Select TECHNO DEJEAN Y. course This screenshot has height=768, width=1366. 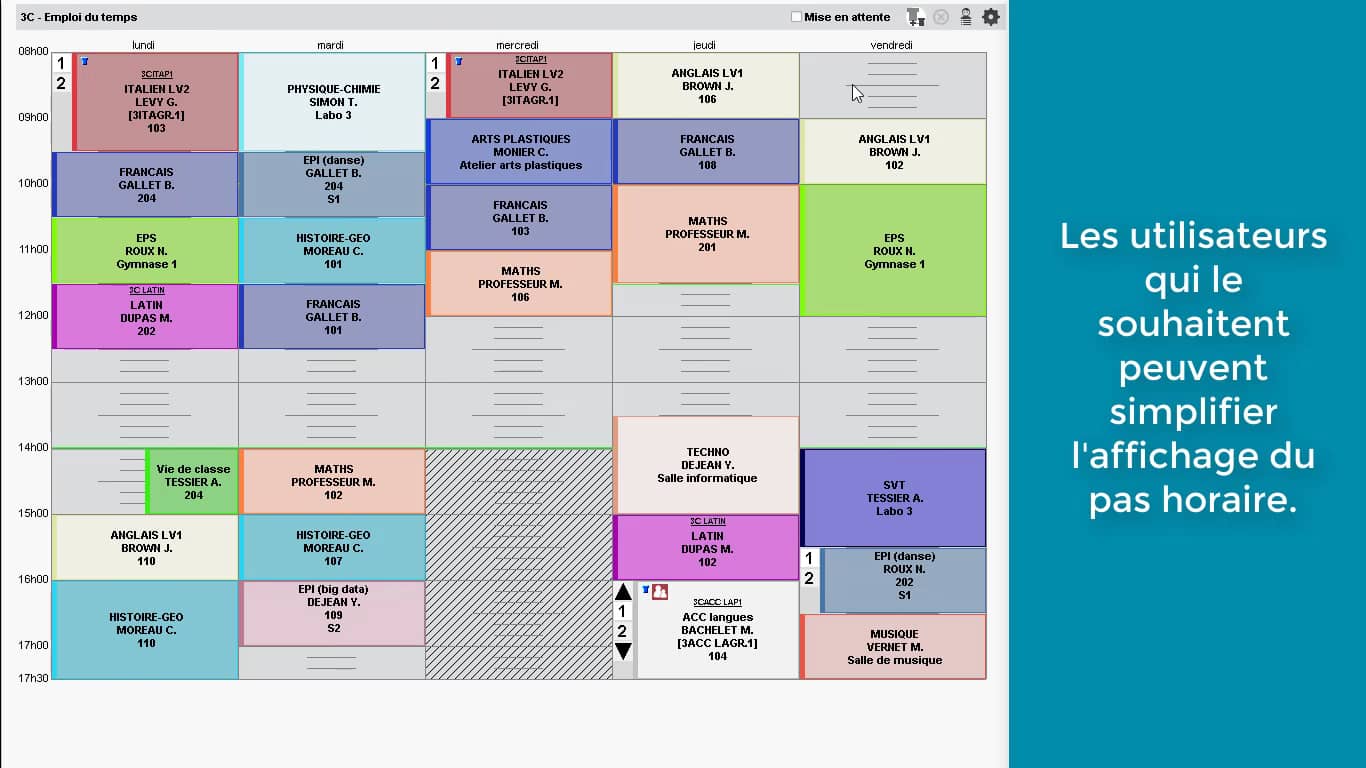point(706,465)
